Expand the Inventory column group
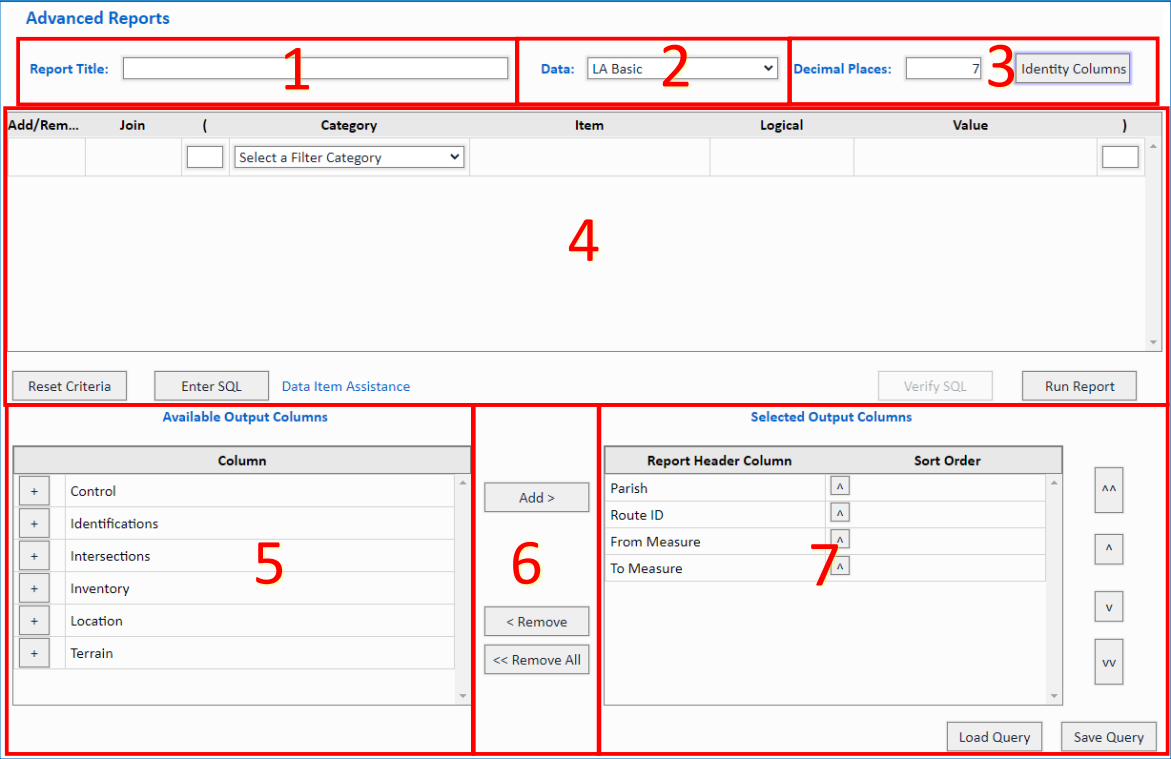Image resolution: width=1171 pixels, height=759 pixels. (x=34, y=589)
